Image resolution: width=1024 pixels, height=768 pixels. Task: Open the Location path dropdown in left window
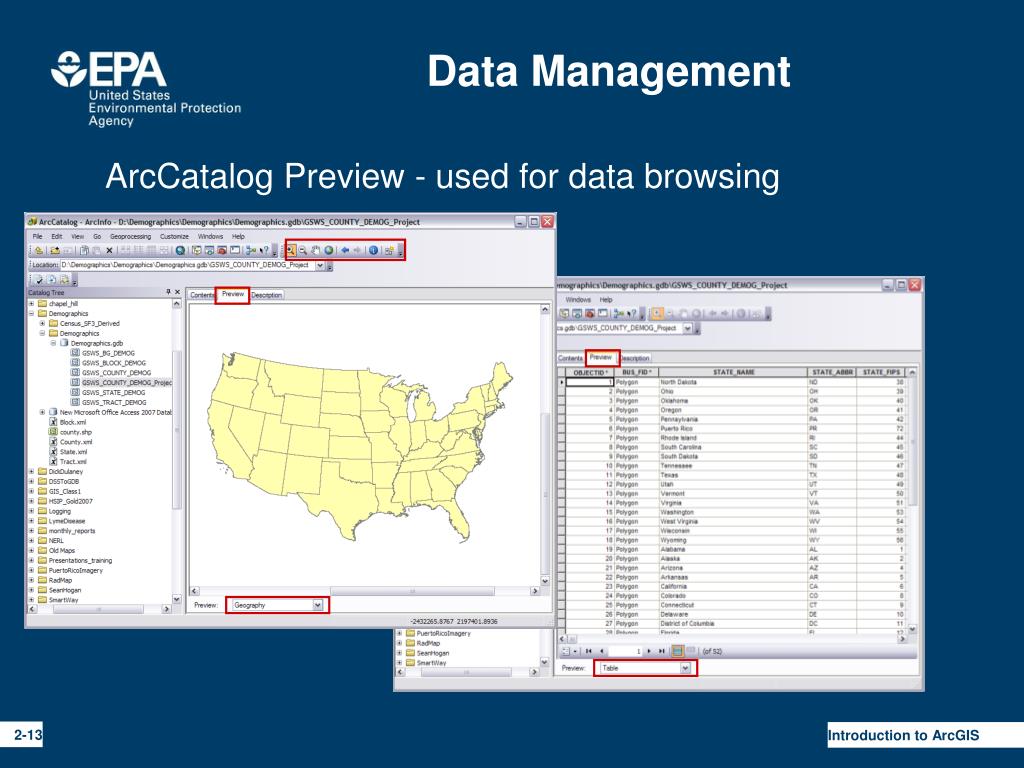pos(320,266)
